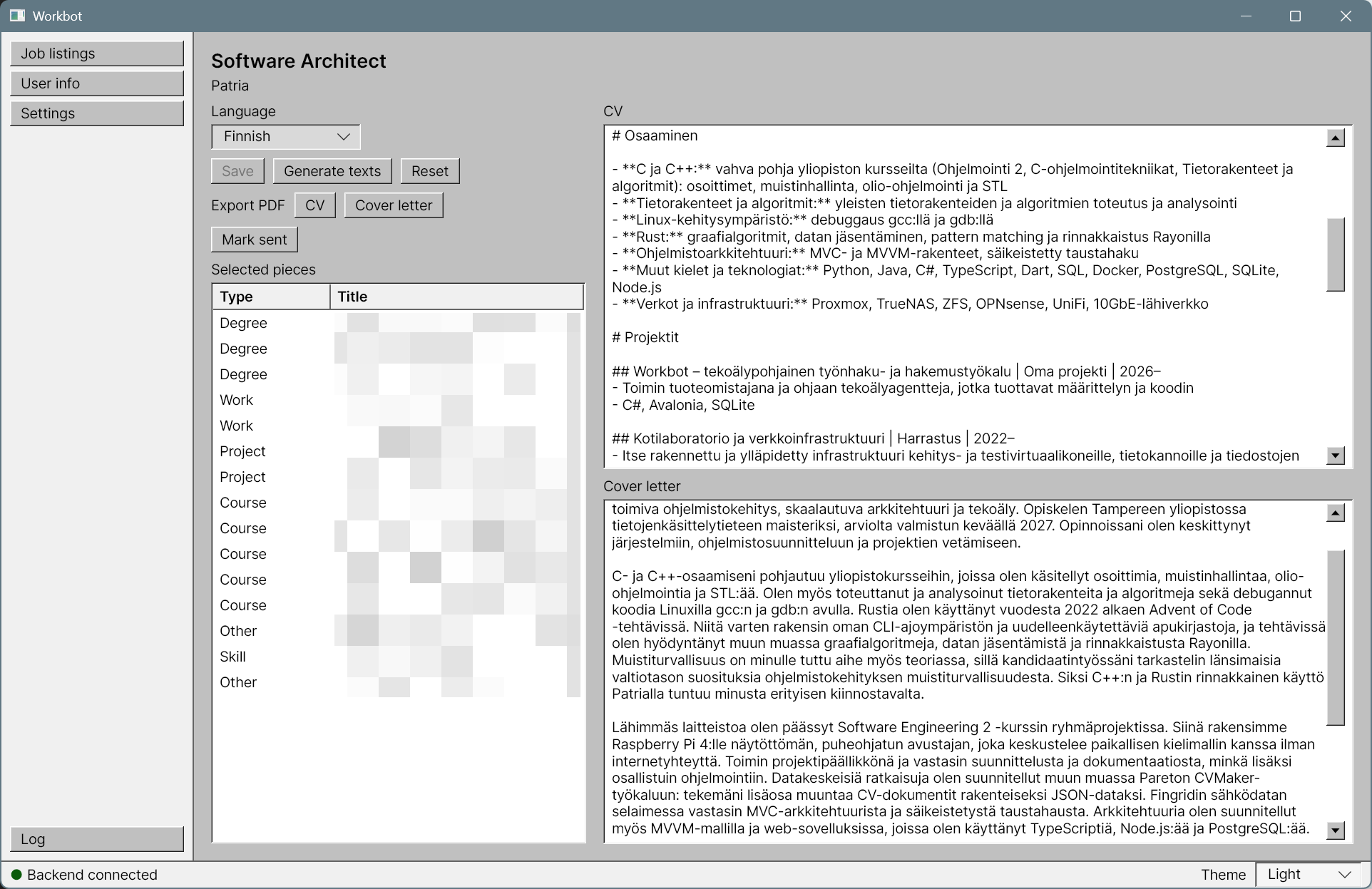The image size is (1372, 889).
Task: Open the Settings page
Action: [97, 113]
